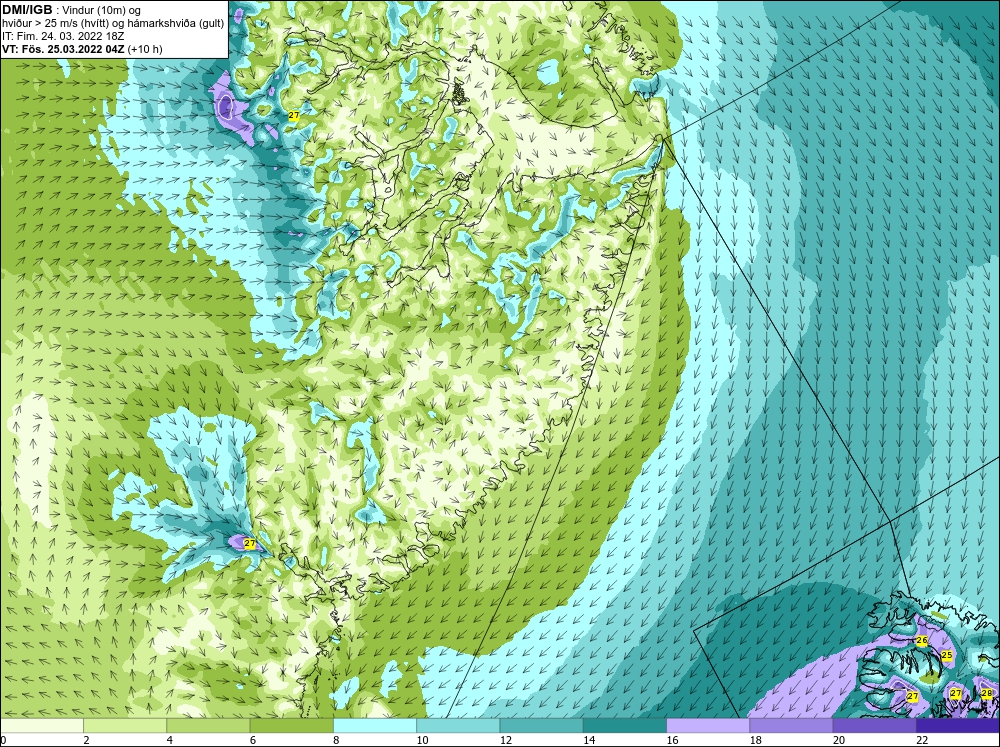Click the yellow 27 label inside the isolated purple patch
This screenshot has height=747, width=1000.
pyautogui.click(x=249, y=544)
